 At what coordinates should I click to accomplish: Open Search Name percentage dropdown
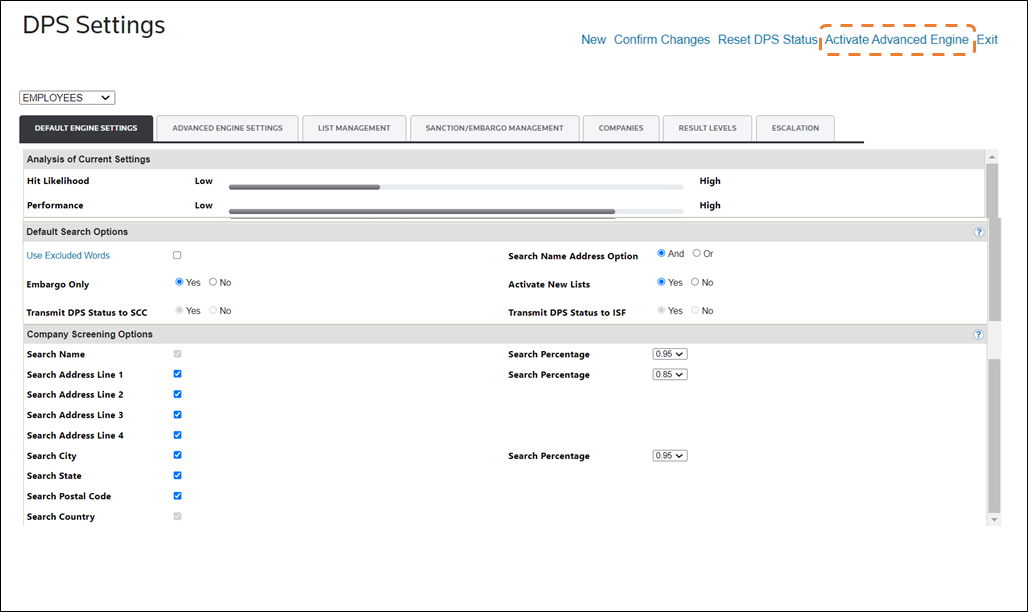click(670, 354)
